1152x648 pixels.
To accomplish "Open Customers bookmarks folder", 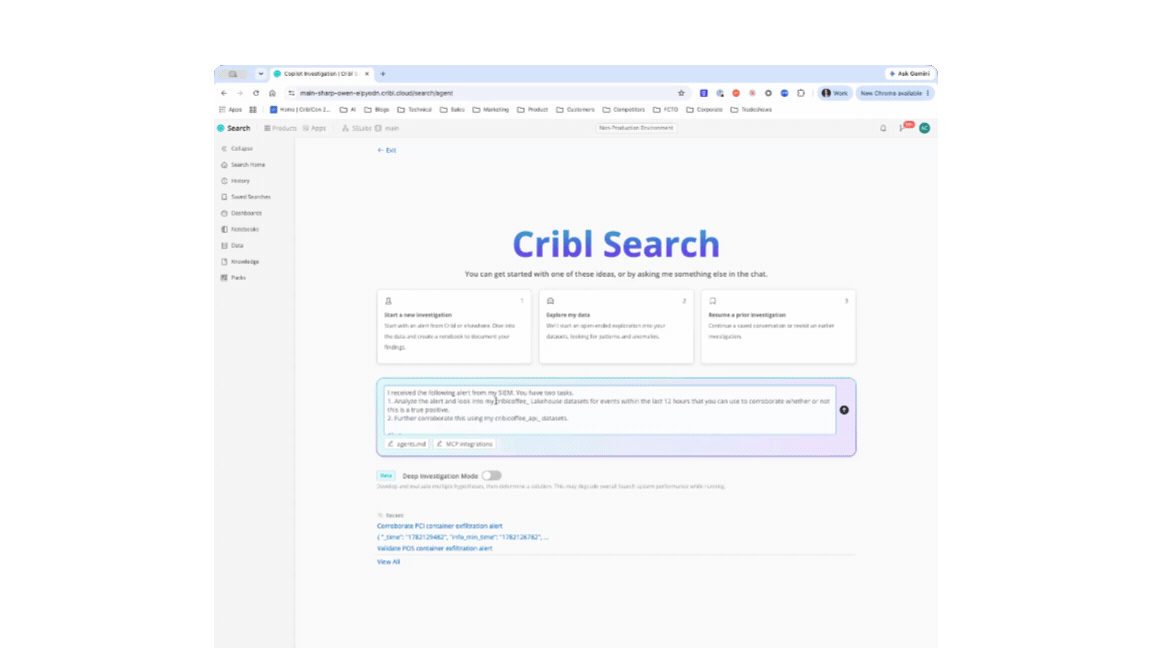I will tap(575, 109).
